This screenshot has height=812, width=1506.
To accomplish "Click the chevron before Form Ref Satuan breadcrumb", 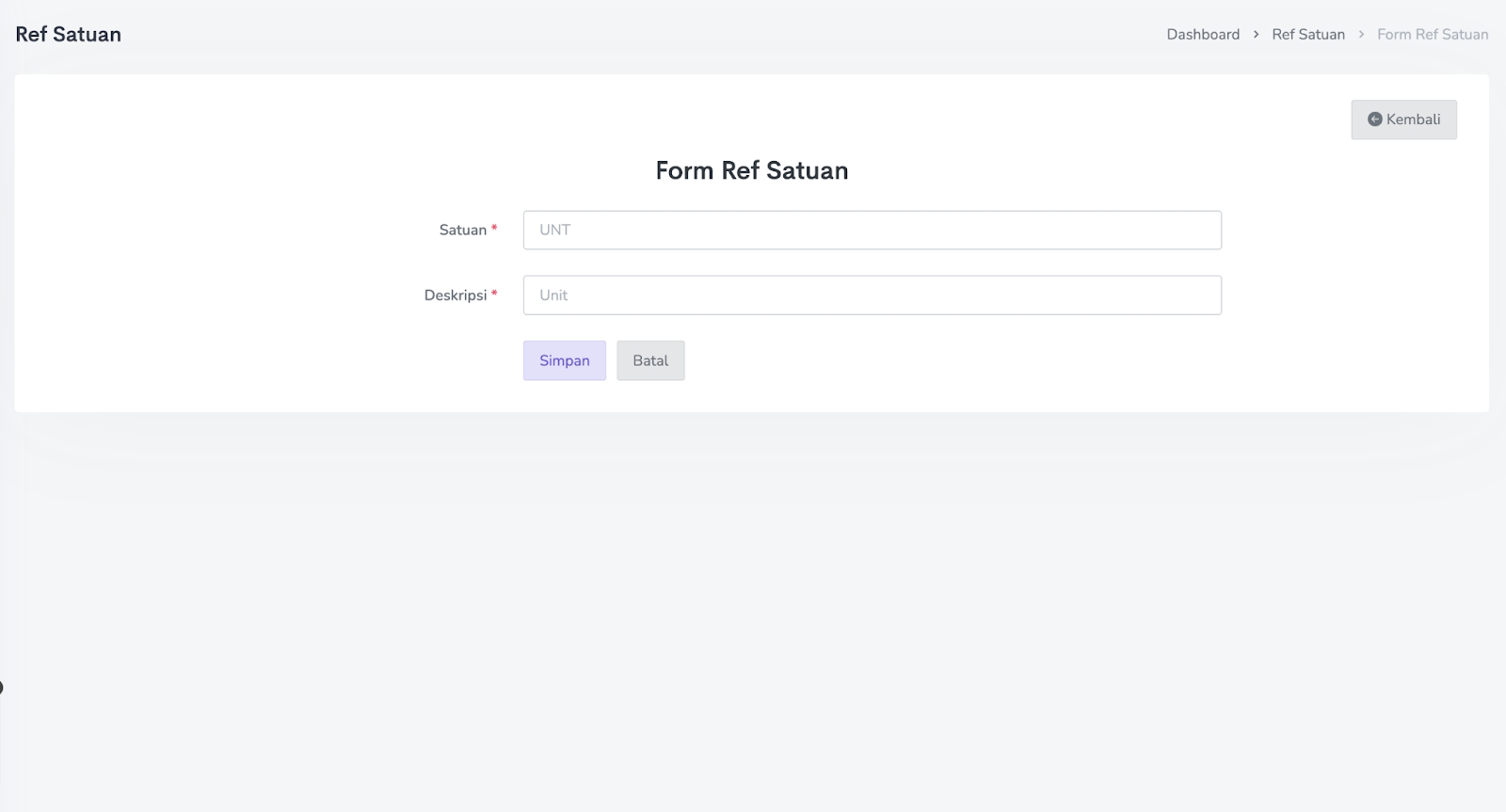I will coord(1361,35).
